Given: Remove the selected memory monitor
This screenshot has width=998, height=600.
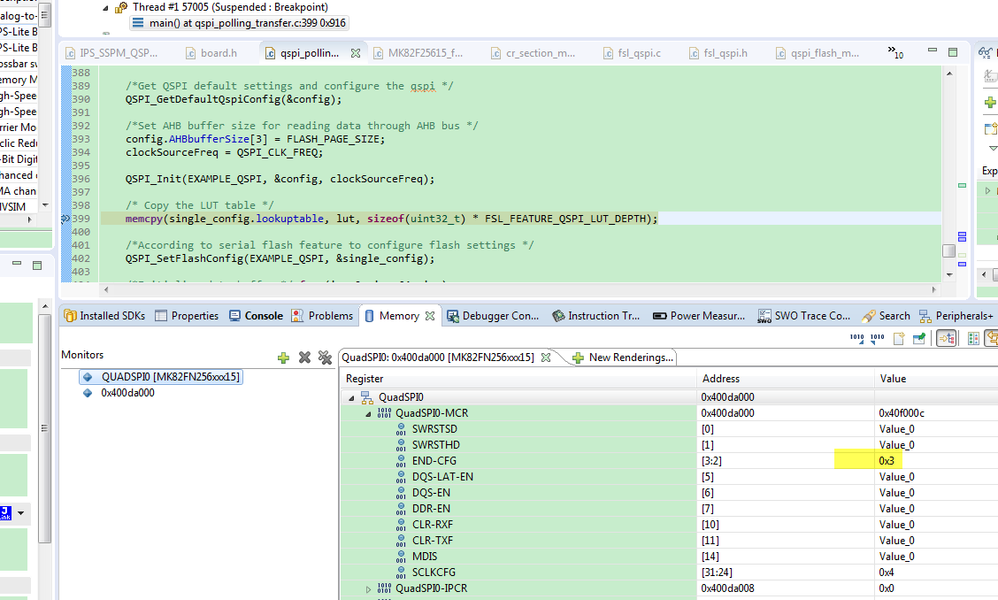Looking at the screenshot, I should 304,358.
